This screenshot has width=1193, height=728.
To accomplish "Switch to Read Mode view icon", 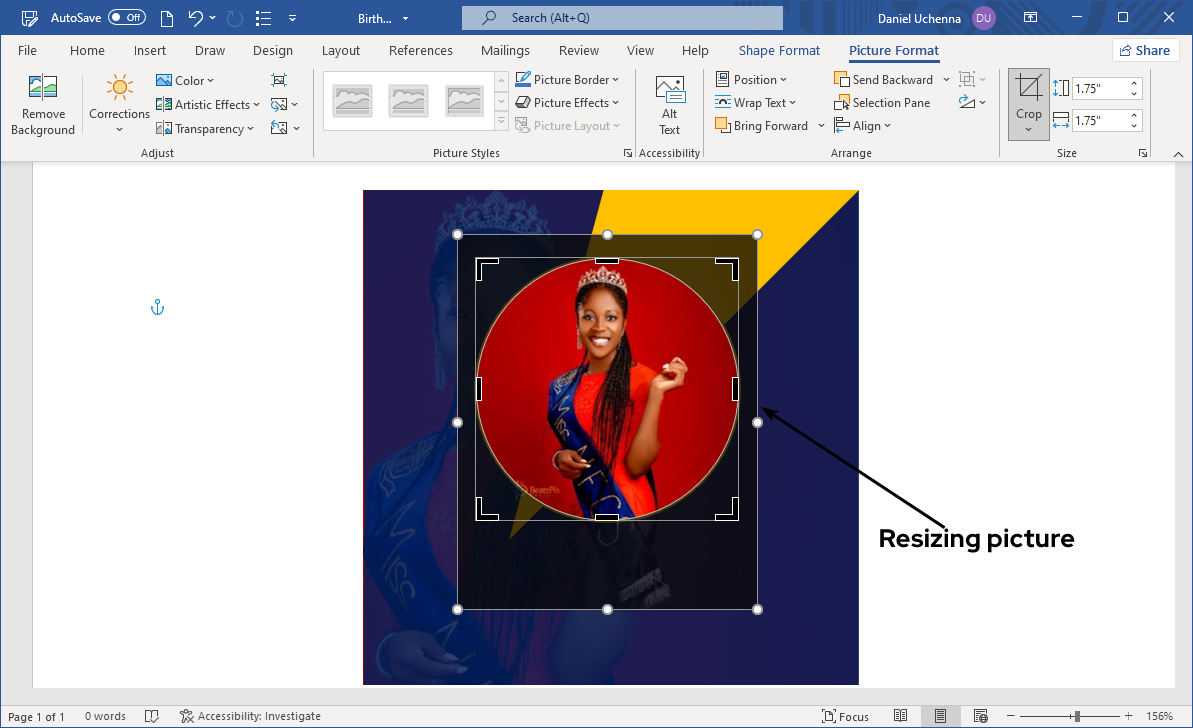I will [x=901, y=716].
